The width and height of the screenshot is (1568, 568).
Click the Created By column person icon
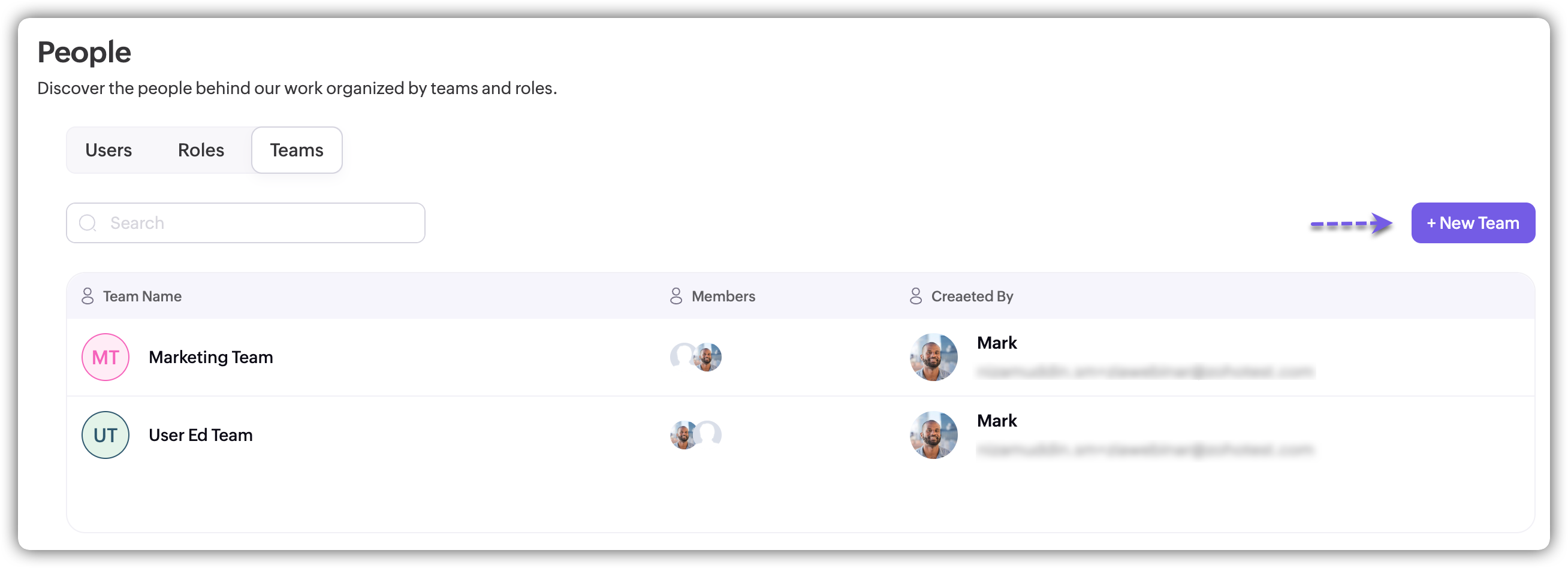click(x=915, y=296)
